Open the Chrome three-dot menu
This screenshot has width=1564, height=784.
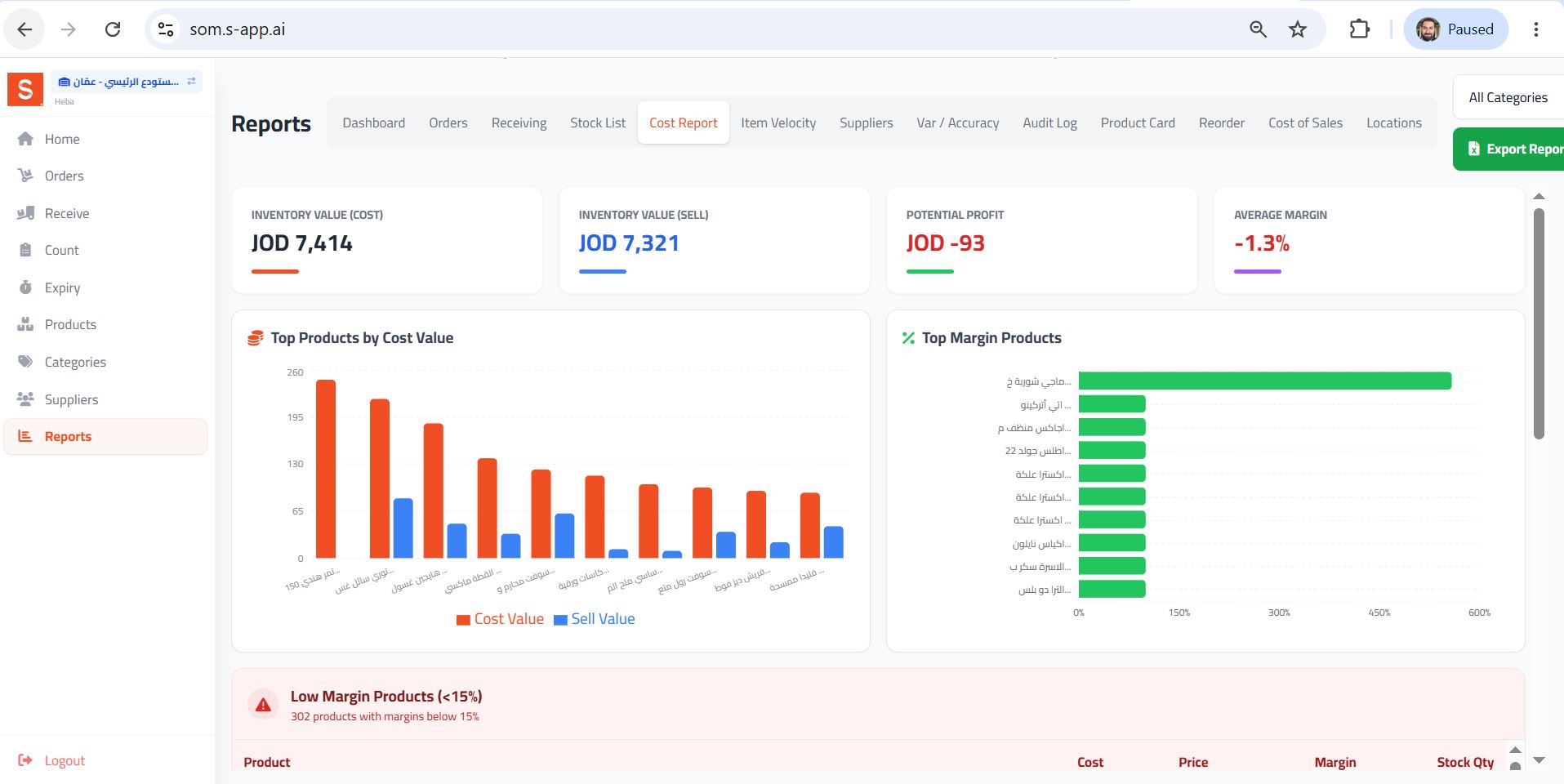(1536, 29)
